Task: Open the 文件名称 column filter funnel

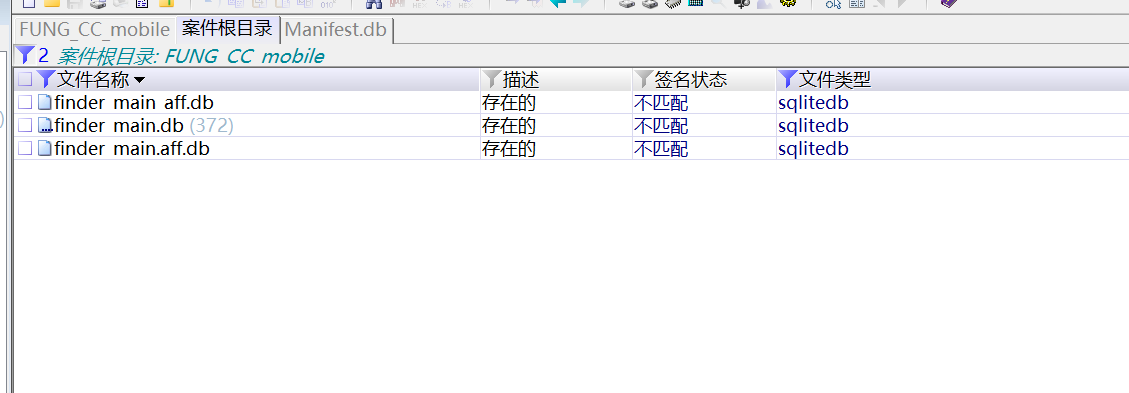Action: tap(45, 79)
